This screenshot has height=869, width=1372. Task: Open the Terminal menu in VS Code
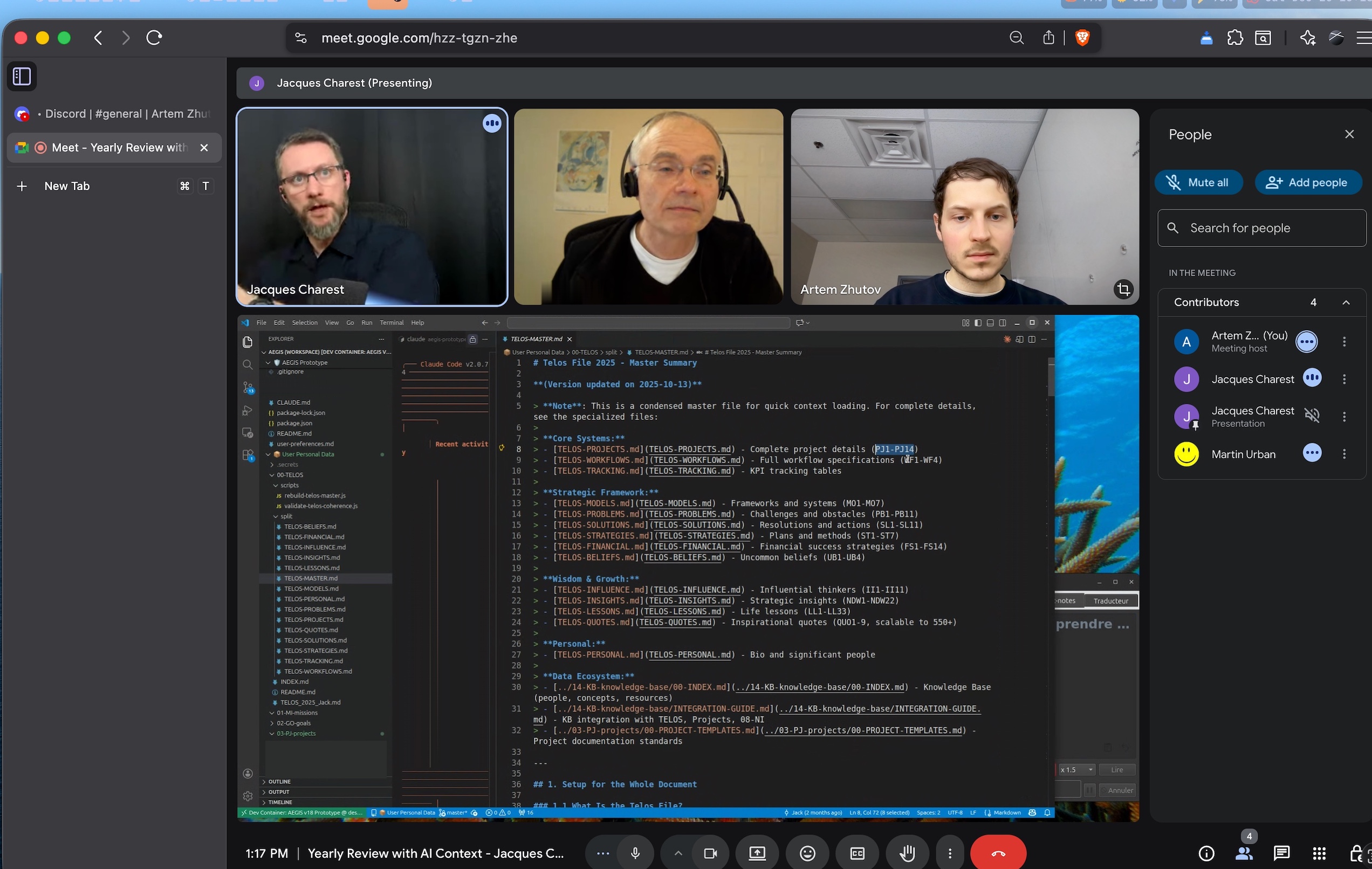tap(392, 322)
